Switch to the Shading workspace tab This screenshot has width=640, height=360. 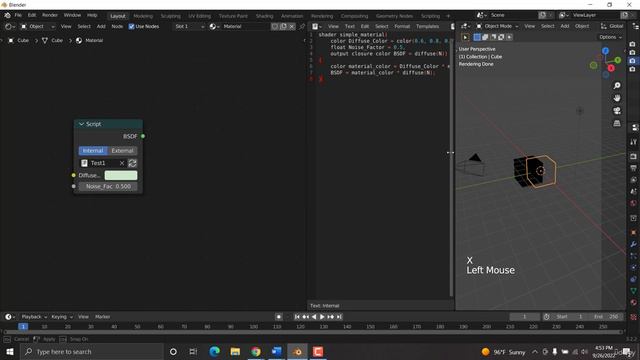point(264,16)
